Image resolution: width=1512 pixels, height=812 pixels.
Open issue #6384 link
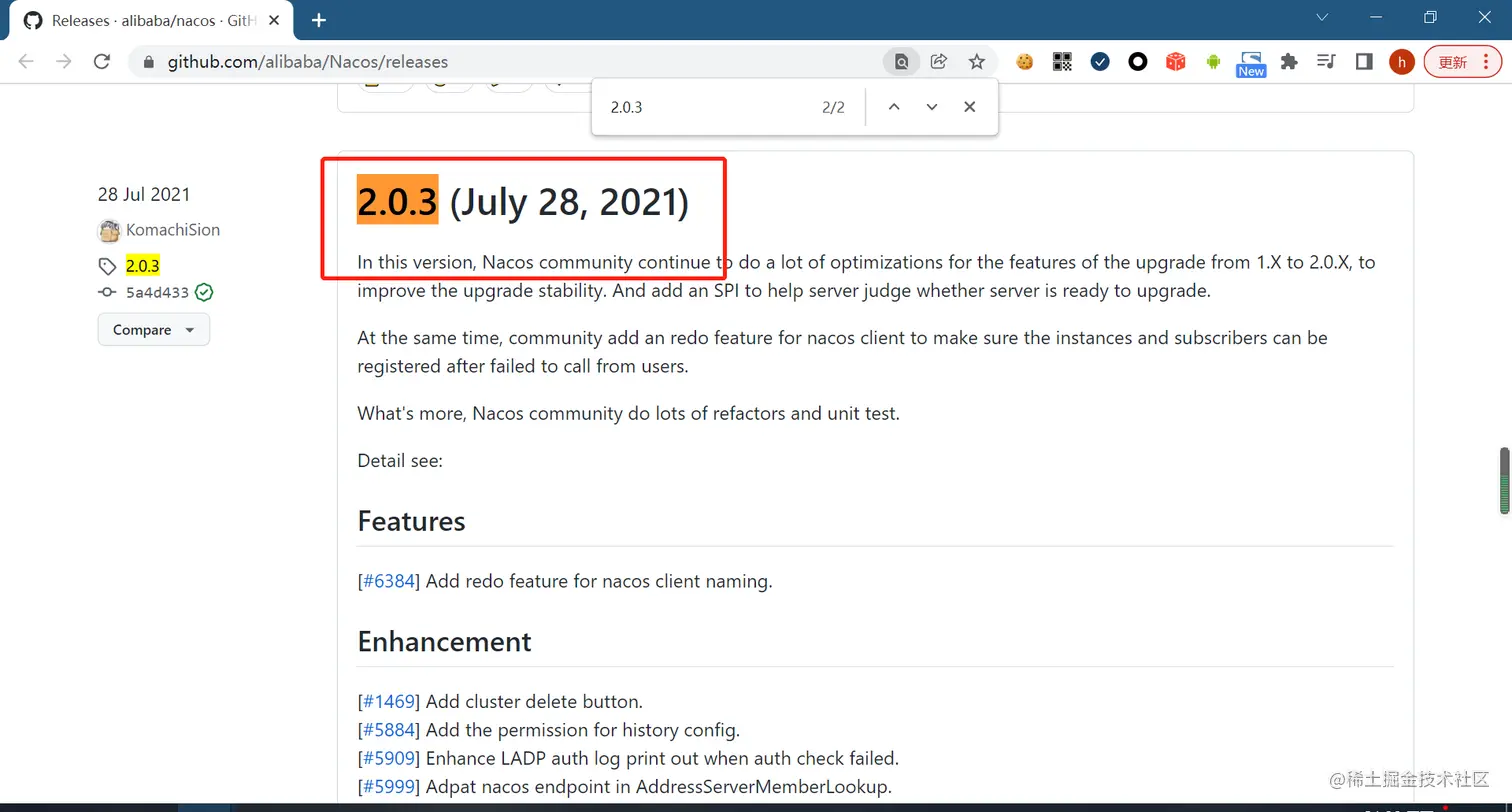click(388, 581)
